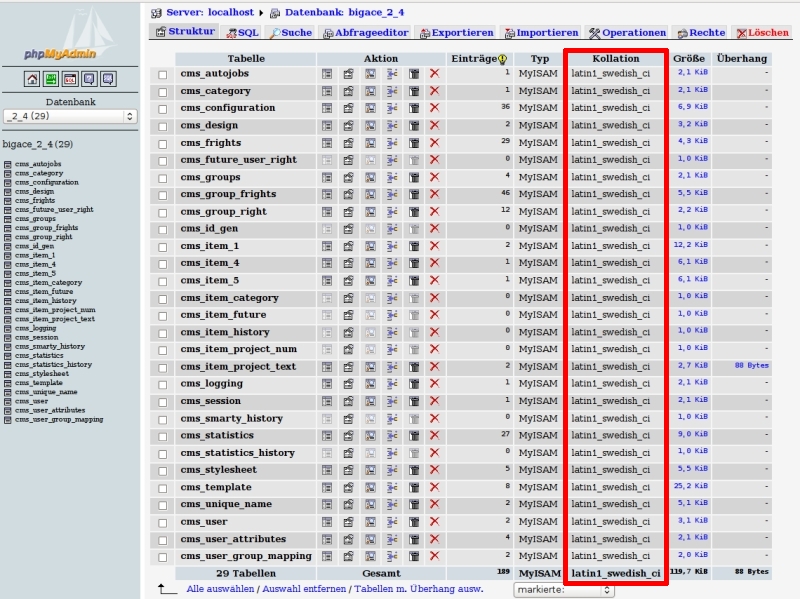Screen dimensions: 800x599
Task: Select the cms_statistics row checkbox
Action: 162,436
